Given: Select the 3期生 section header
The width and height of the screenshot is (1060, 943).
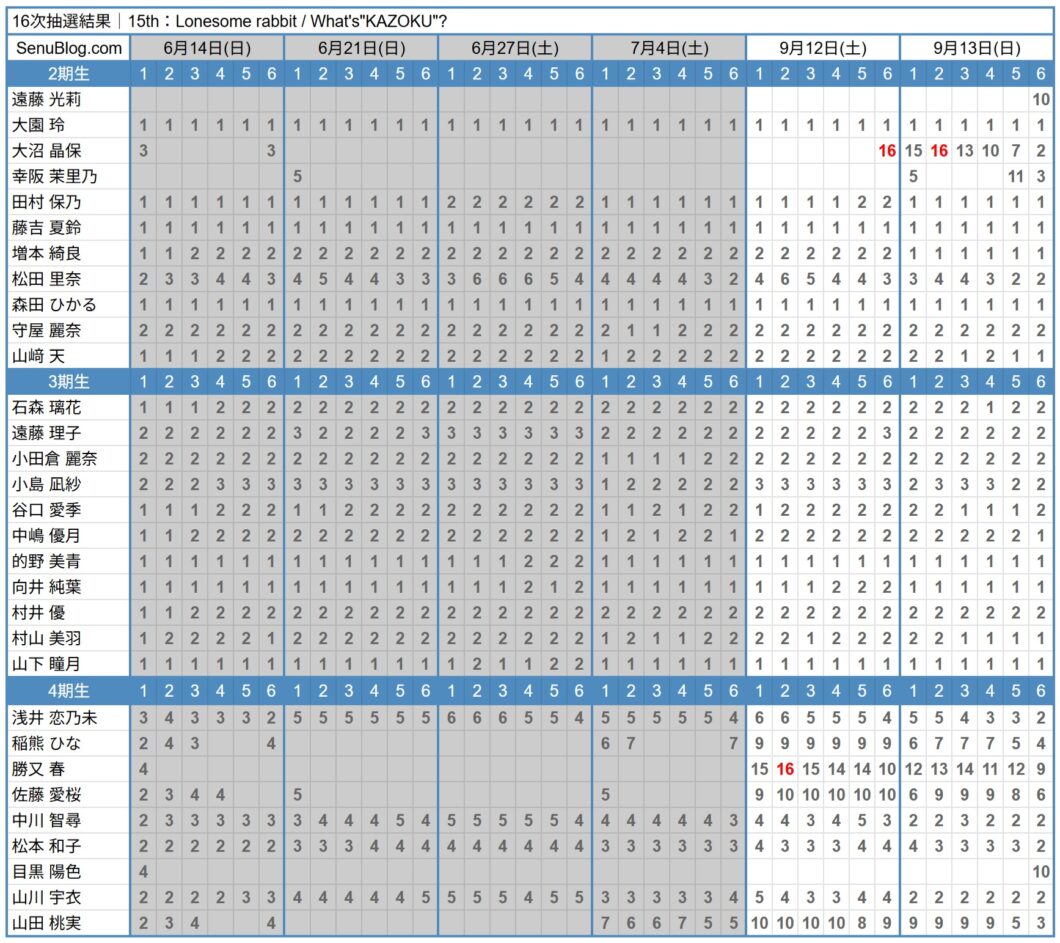Looking at the screenshot, I should [68, 382].
